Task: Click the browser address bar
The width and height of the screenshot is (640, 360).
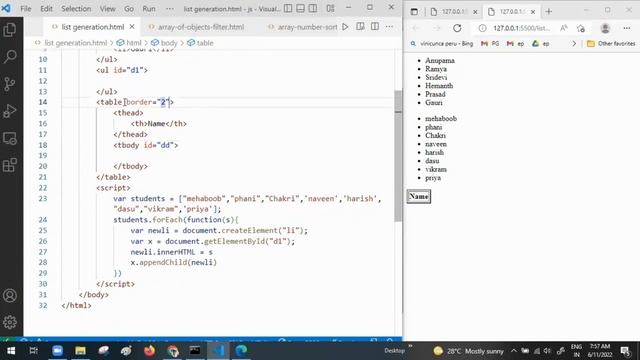Action: [521, 28]
